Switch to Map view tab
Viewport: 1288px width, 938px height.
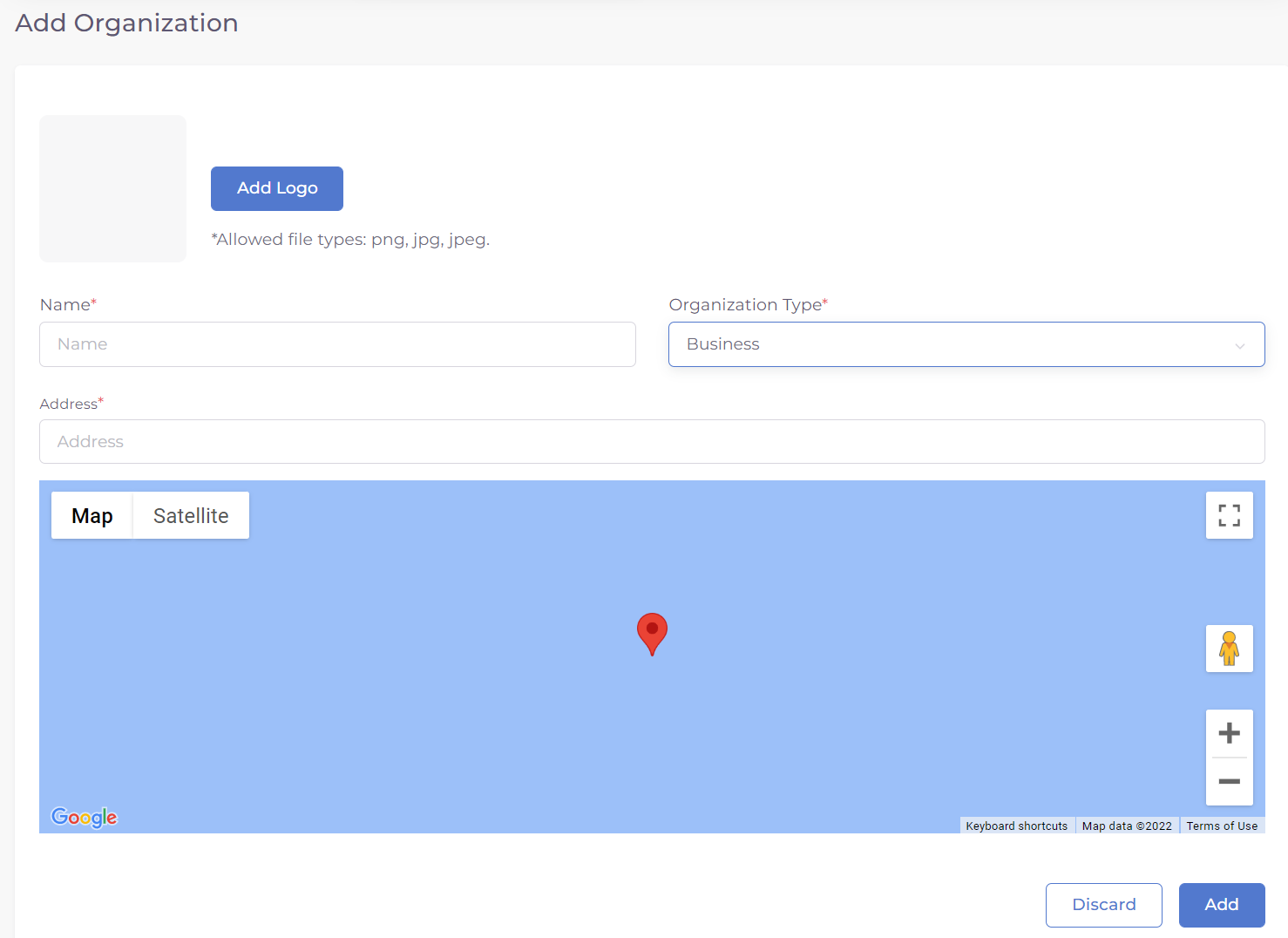pos(92,515)
